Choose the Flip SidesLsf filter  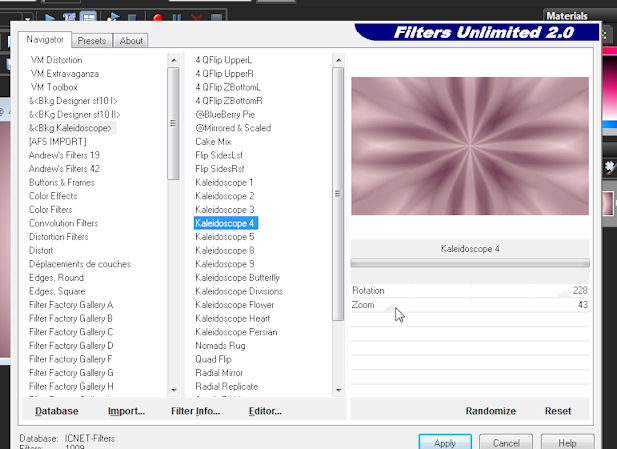tap(219, 155)
